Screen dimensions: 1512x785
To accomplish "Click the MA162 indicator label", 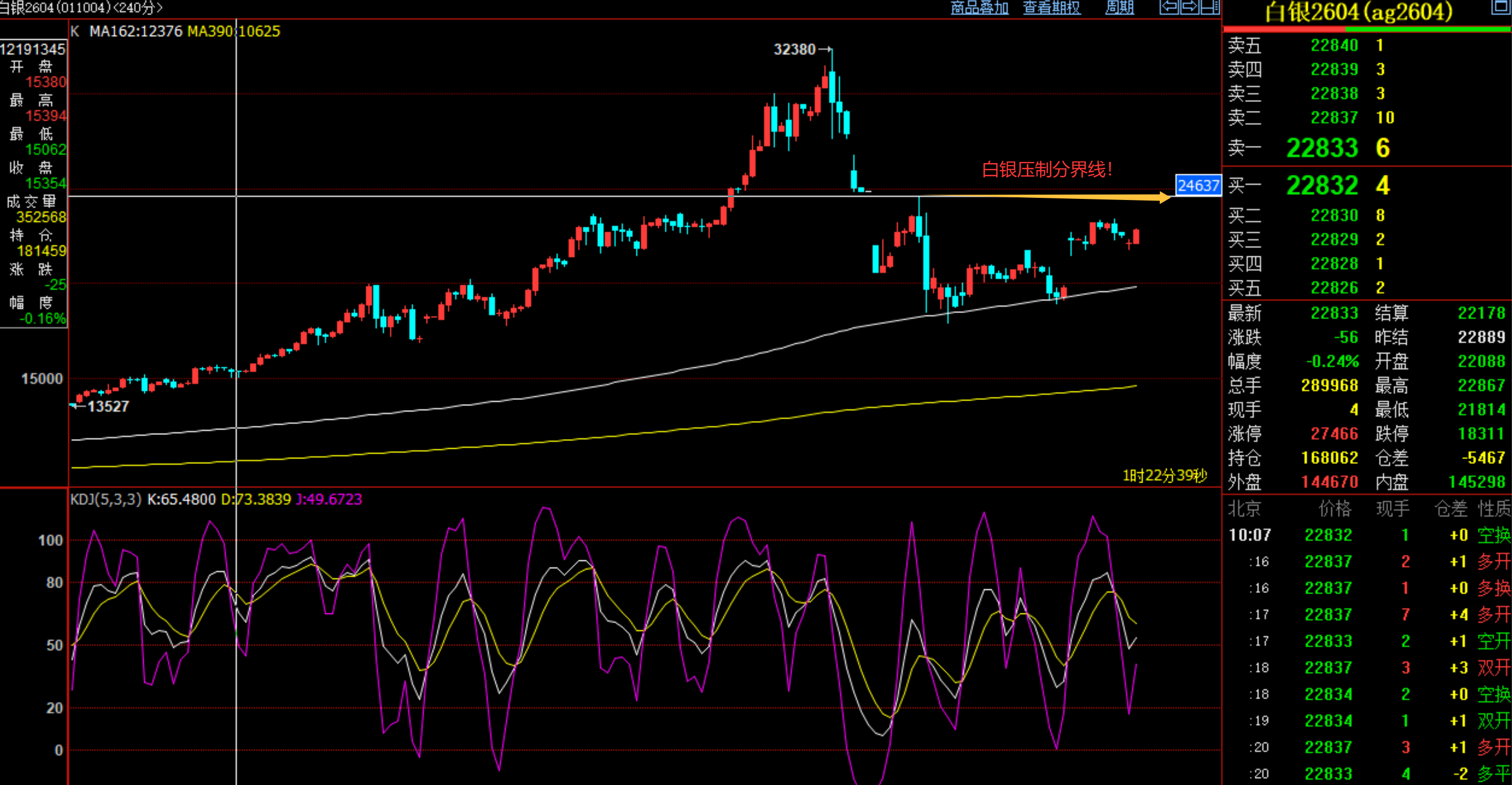I will (x=136, y=31).
